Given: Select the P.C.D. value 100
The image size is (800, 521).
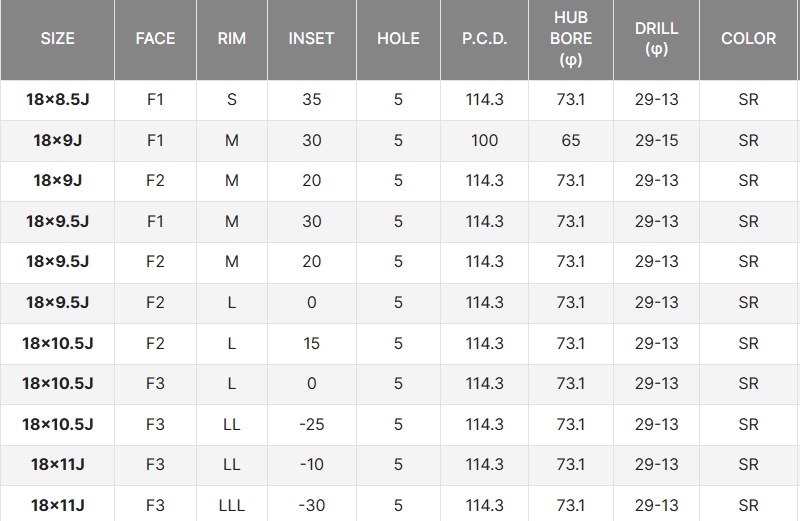Looking at the screenshot, I should coord(485,140).
